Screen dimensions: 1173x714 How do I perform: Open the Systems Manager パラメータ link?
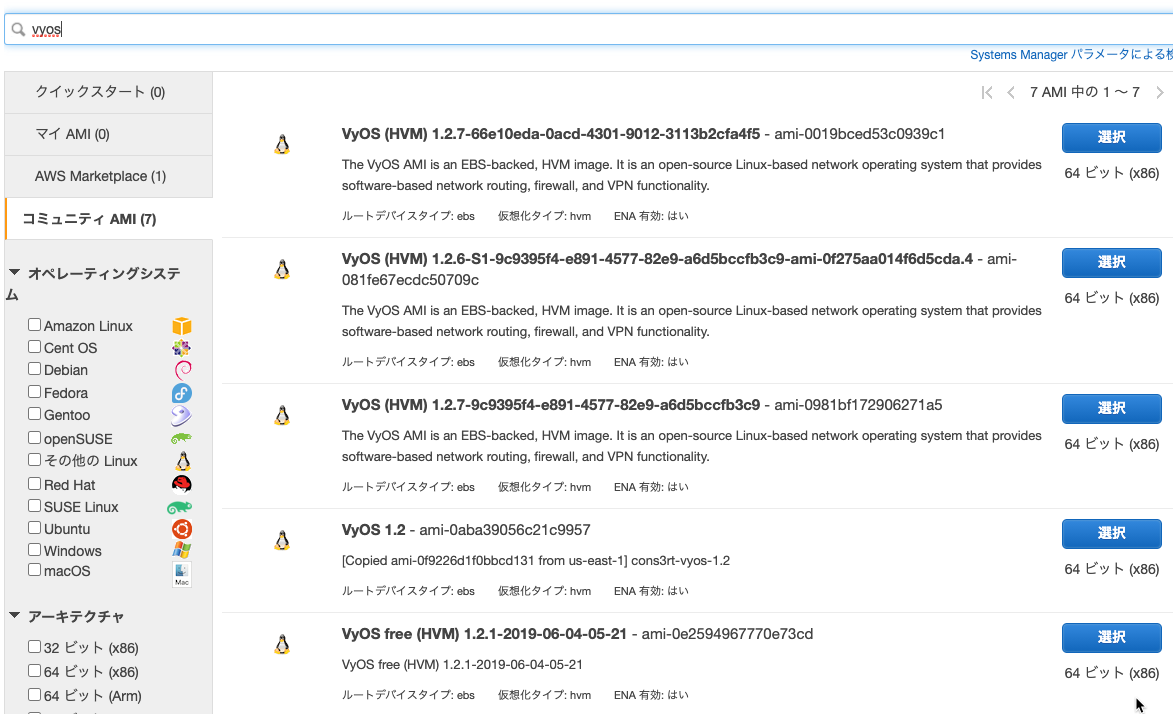[x=1071, y=55]
